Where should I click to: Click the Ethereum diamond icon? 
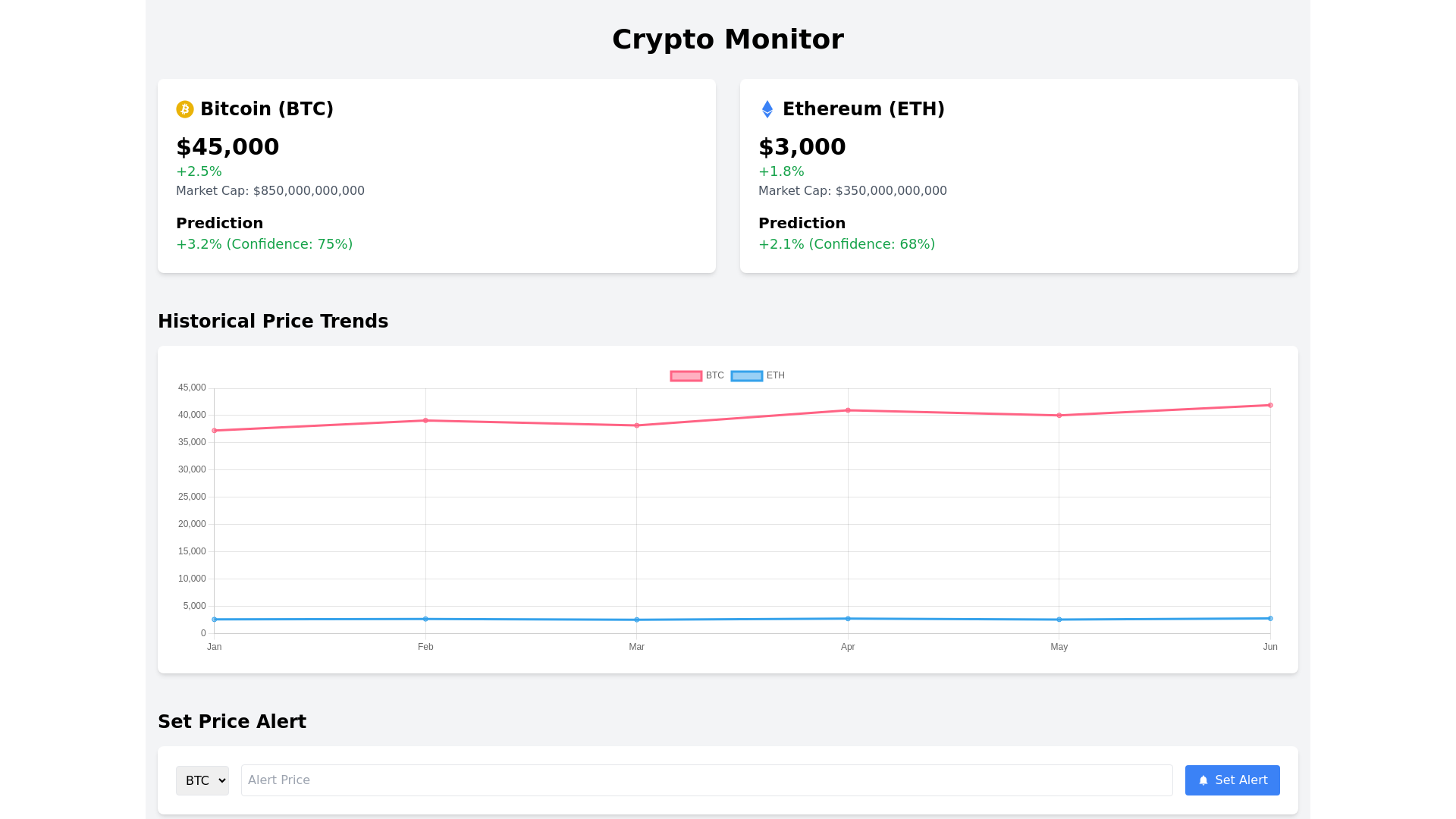pyautogui.click(x=767, y=109)
